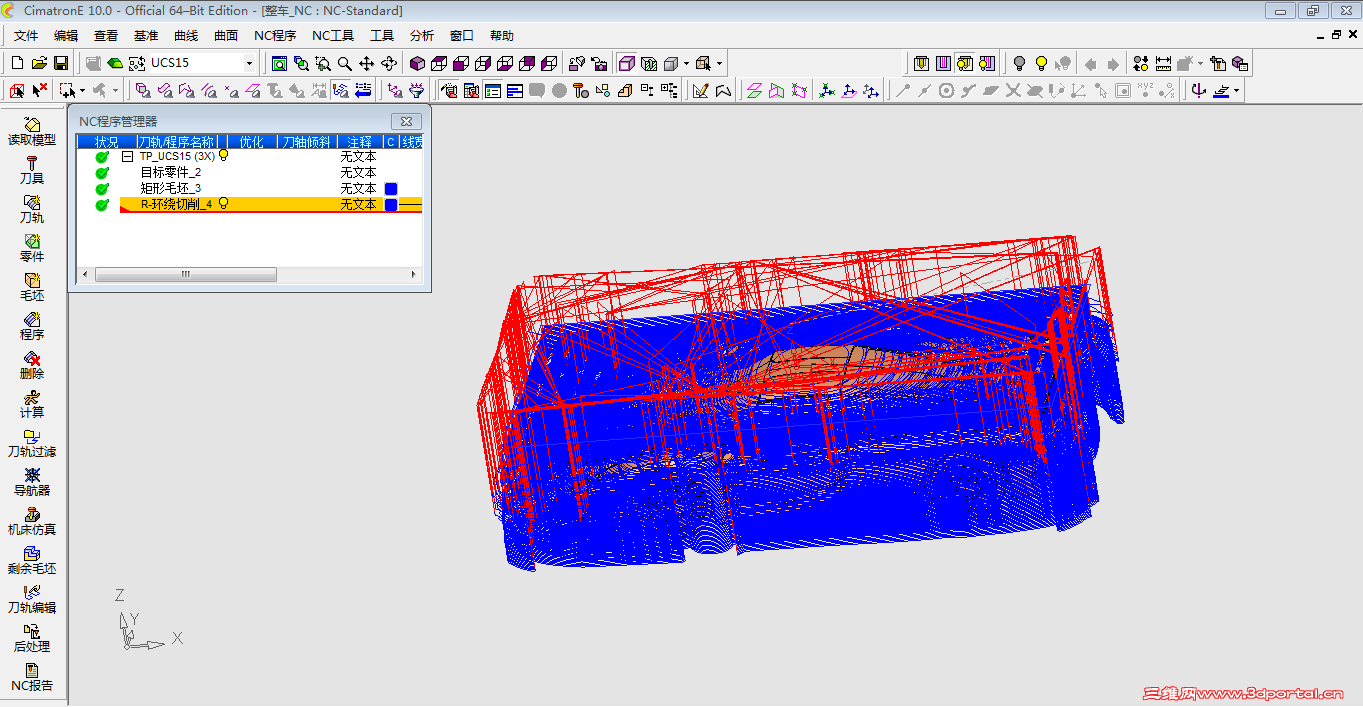Click the 零件 part sidebar icon

(x=32, y=249)
